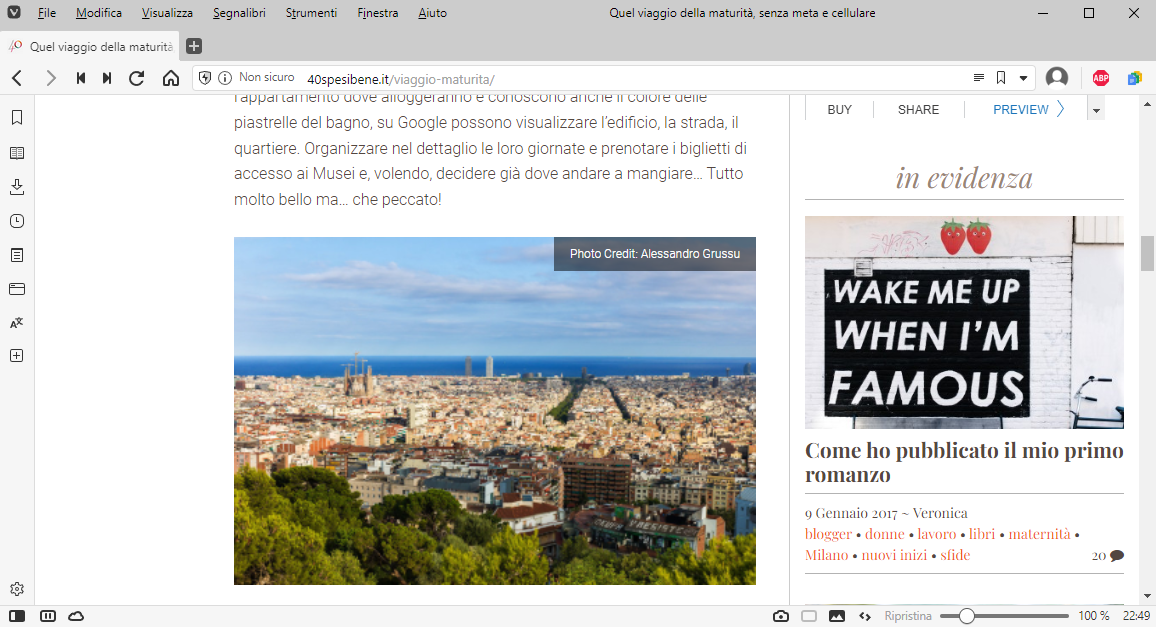View the 20 comments on the article
This screenshot has height=627, width=1156.
pyautogui.click(x=1107, y=555)
